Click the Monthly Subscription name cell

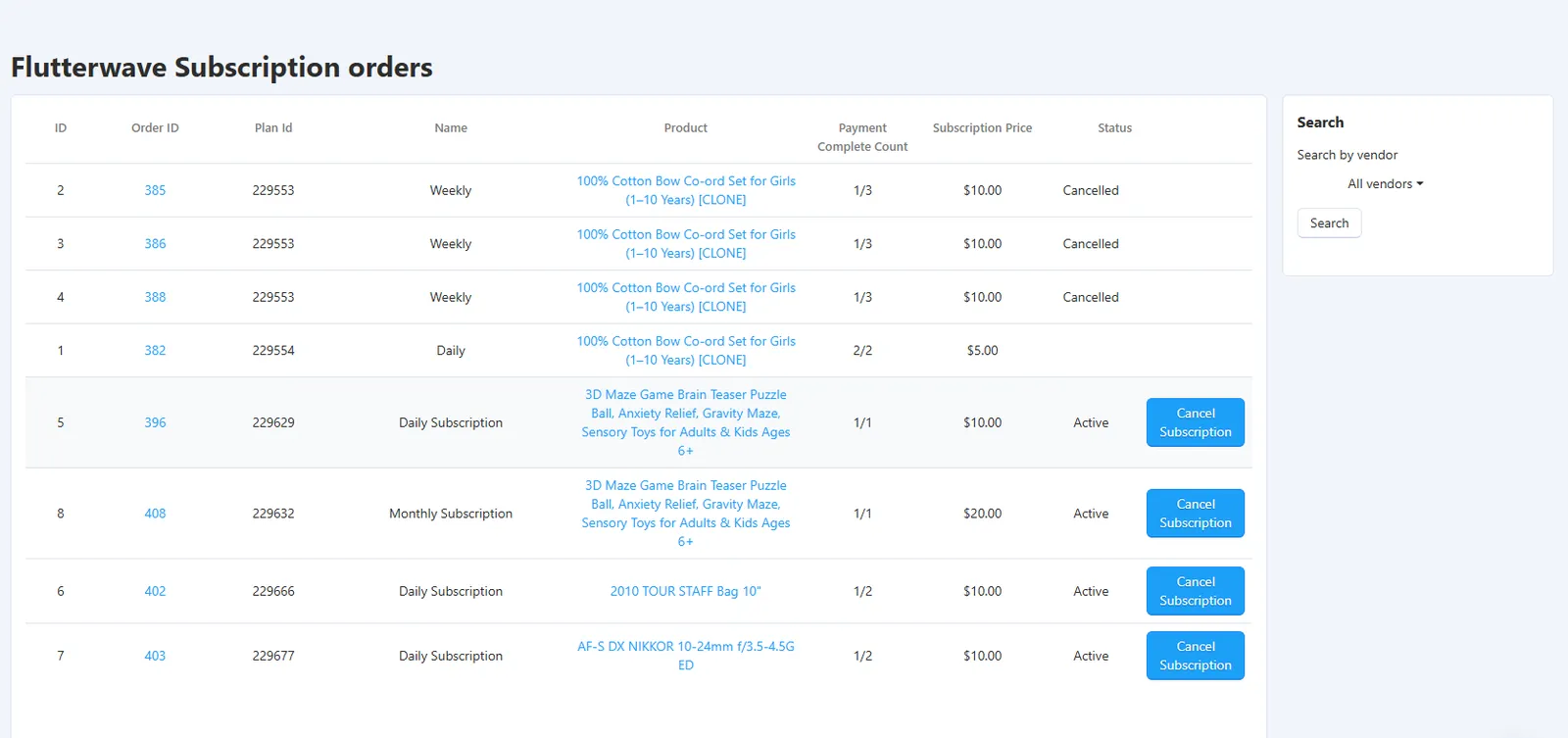pos(451,514)
